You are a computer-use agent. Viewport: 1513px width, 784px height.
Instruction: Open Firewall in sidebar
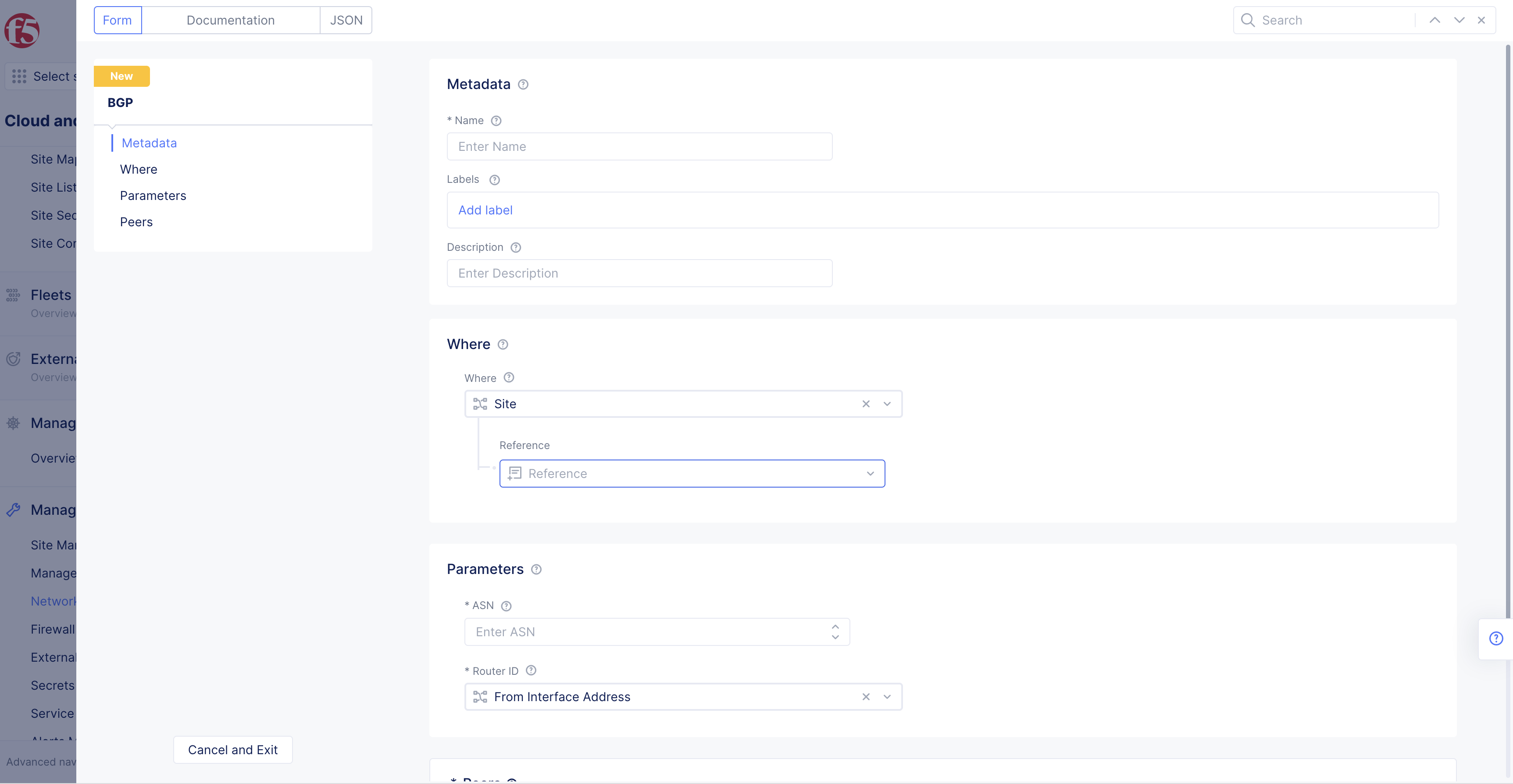click(53, 630)
